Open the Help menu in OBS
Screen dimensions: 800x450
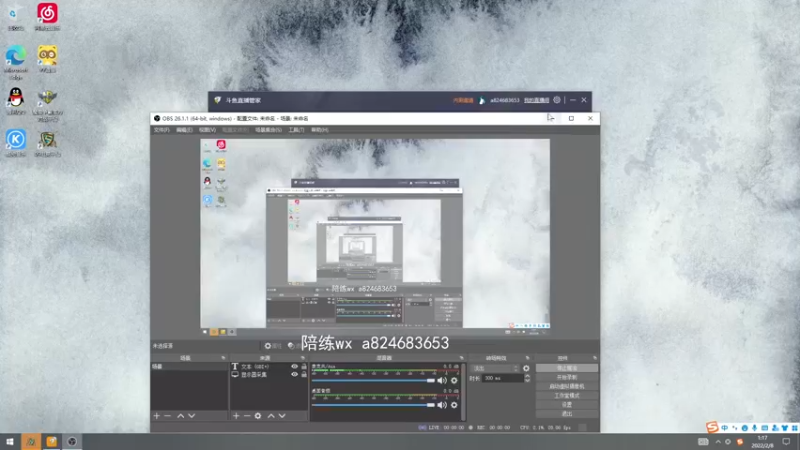tap(319, 130)
